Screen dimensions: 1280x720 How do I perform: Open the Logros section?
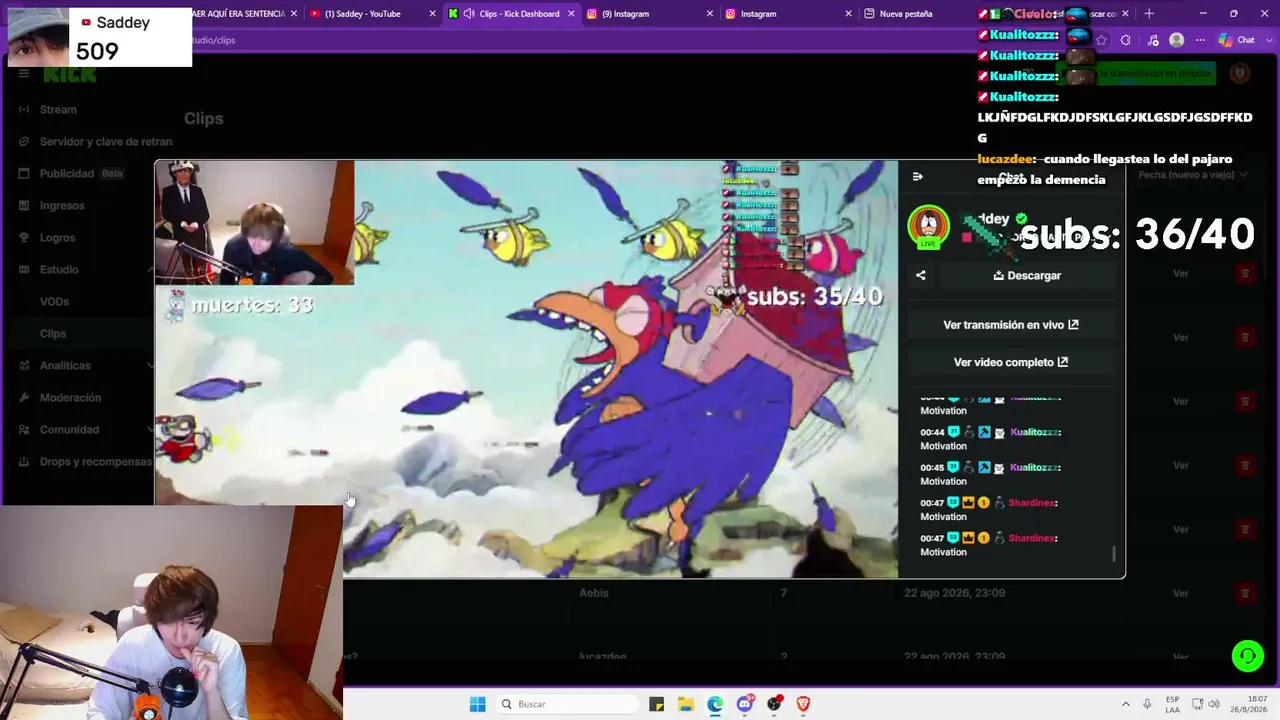pos(57,237)
